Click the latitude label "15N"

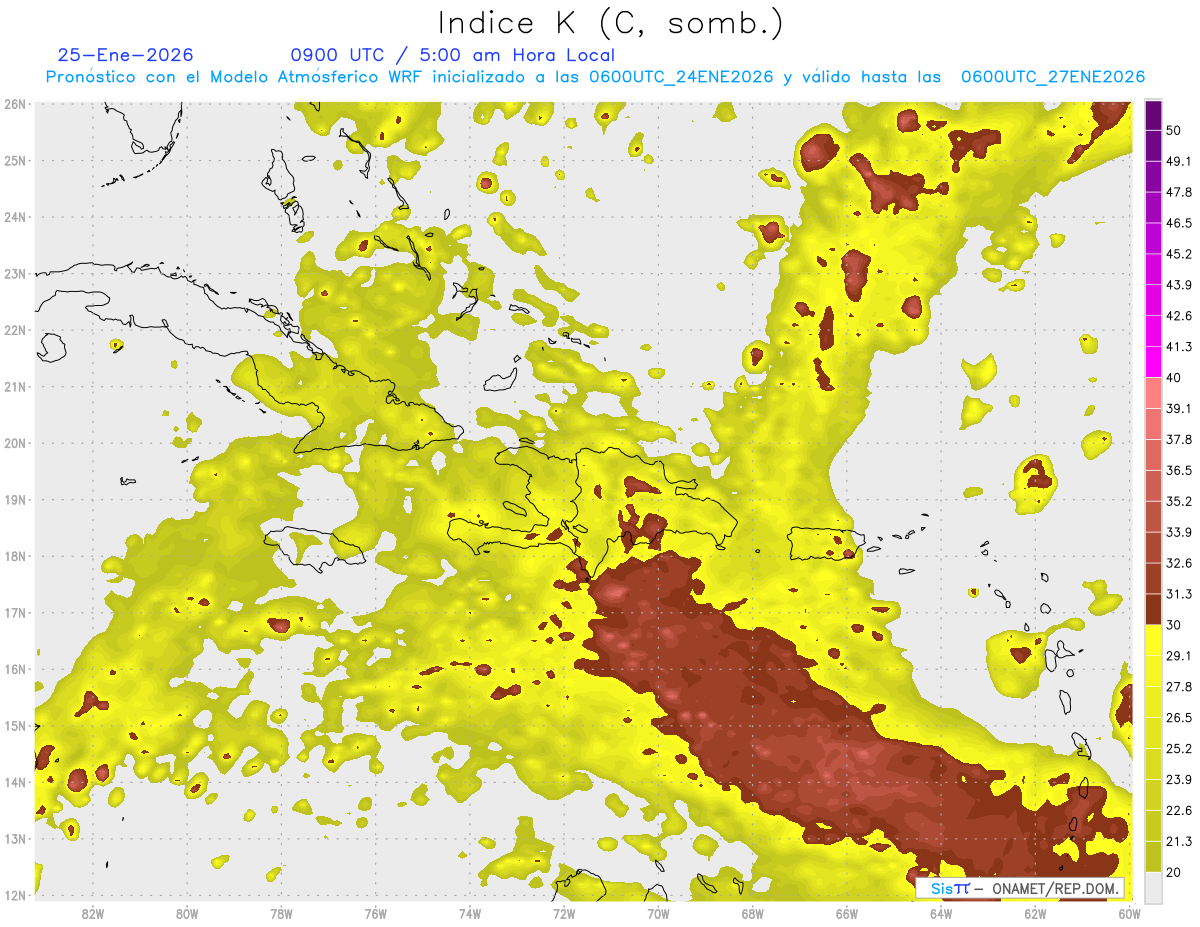coord(14,725)
